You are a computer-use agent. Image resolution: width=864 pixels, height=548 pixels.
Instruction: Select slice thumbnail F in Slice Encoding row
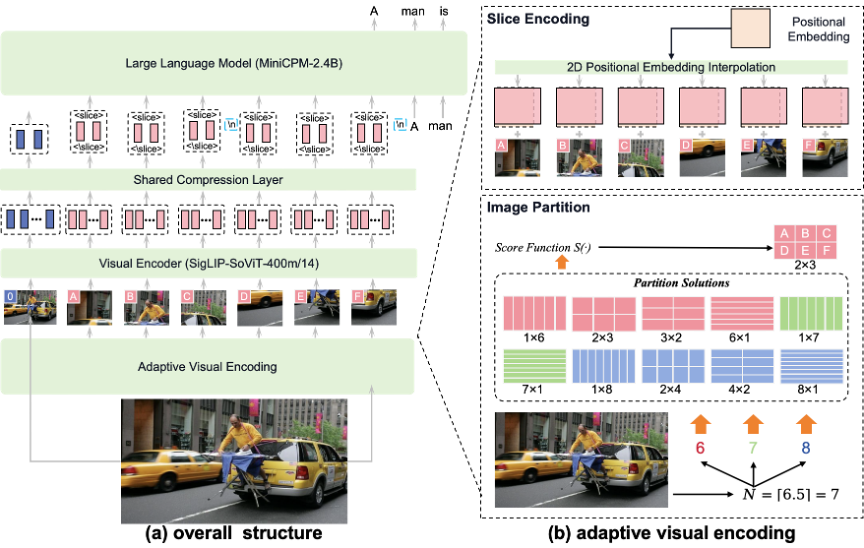click(x=826, y=158)
